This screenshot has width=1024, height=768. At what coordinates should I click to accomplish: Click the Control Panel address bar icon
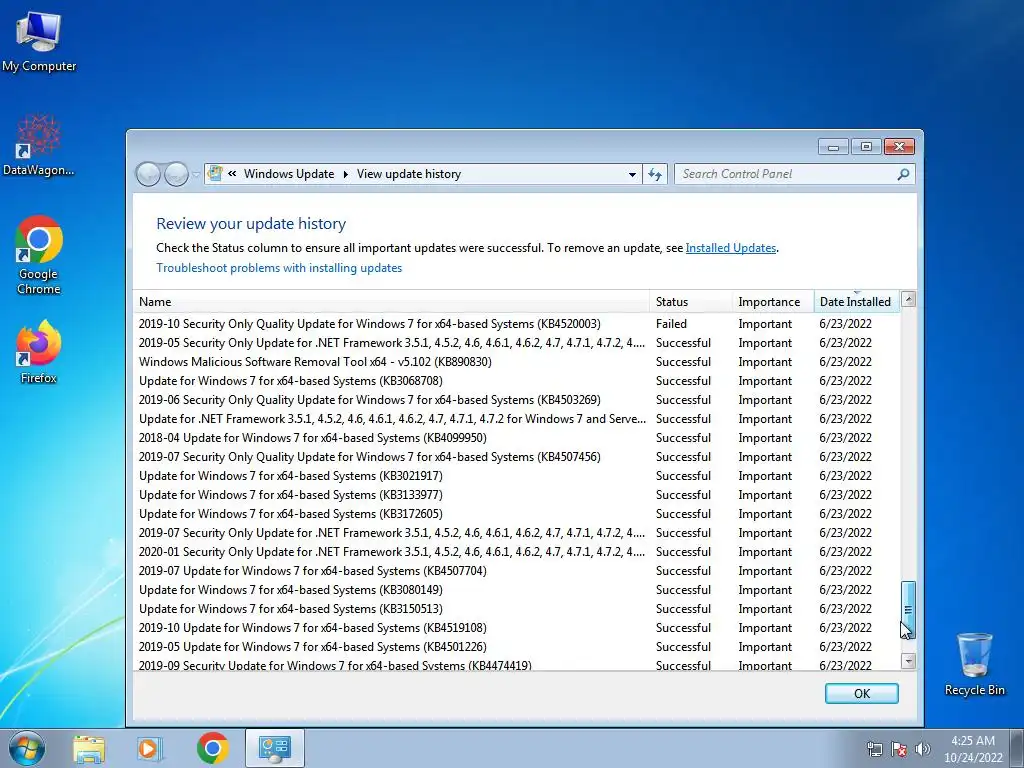[x=214, y=174]
